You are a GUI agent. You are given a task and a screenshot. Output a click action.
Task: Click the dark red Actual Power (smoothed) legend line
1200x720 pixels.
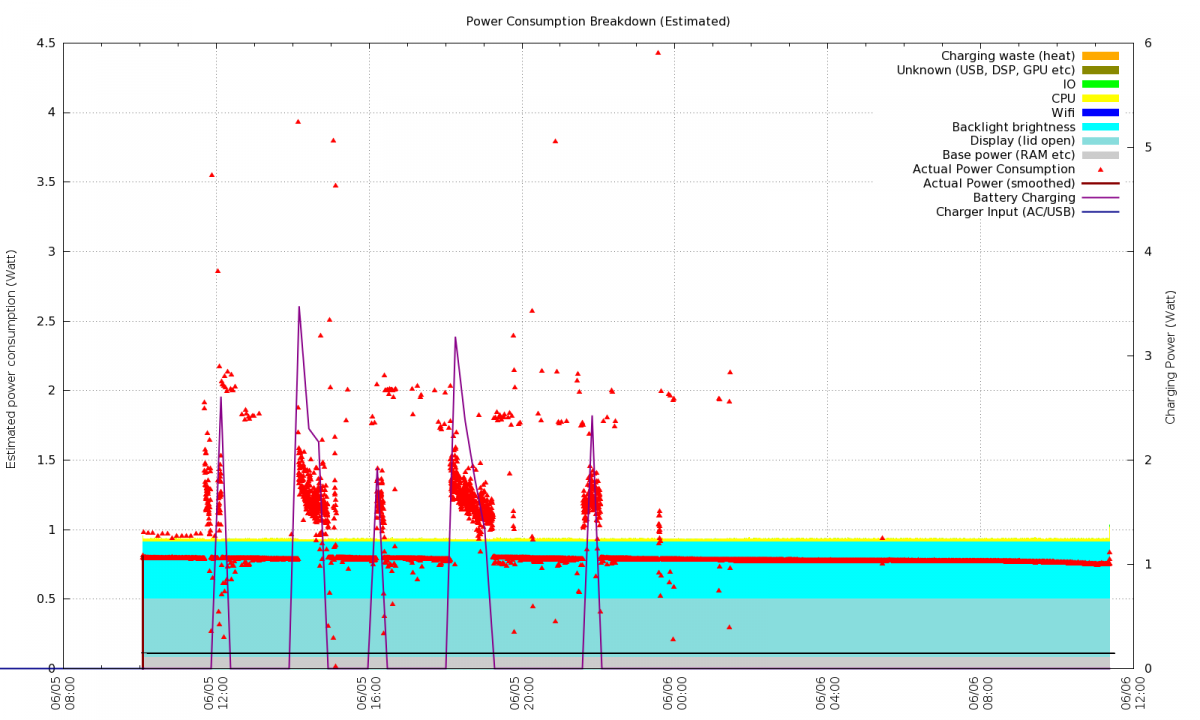tap(1100, 184)
